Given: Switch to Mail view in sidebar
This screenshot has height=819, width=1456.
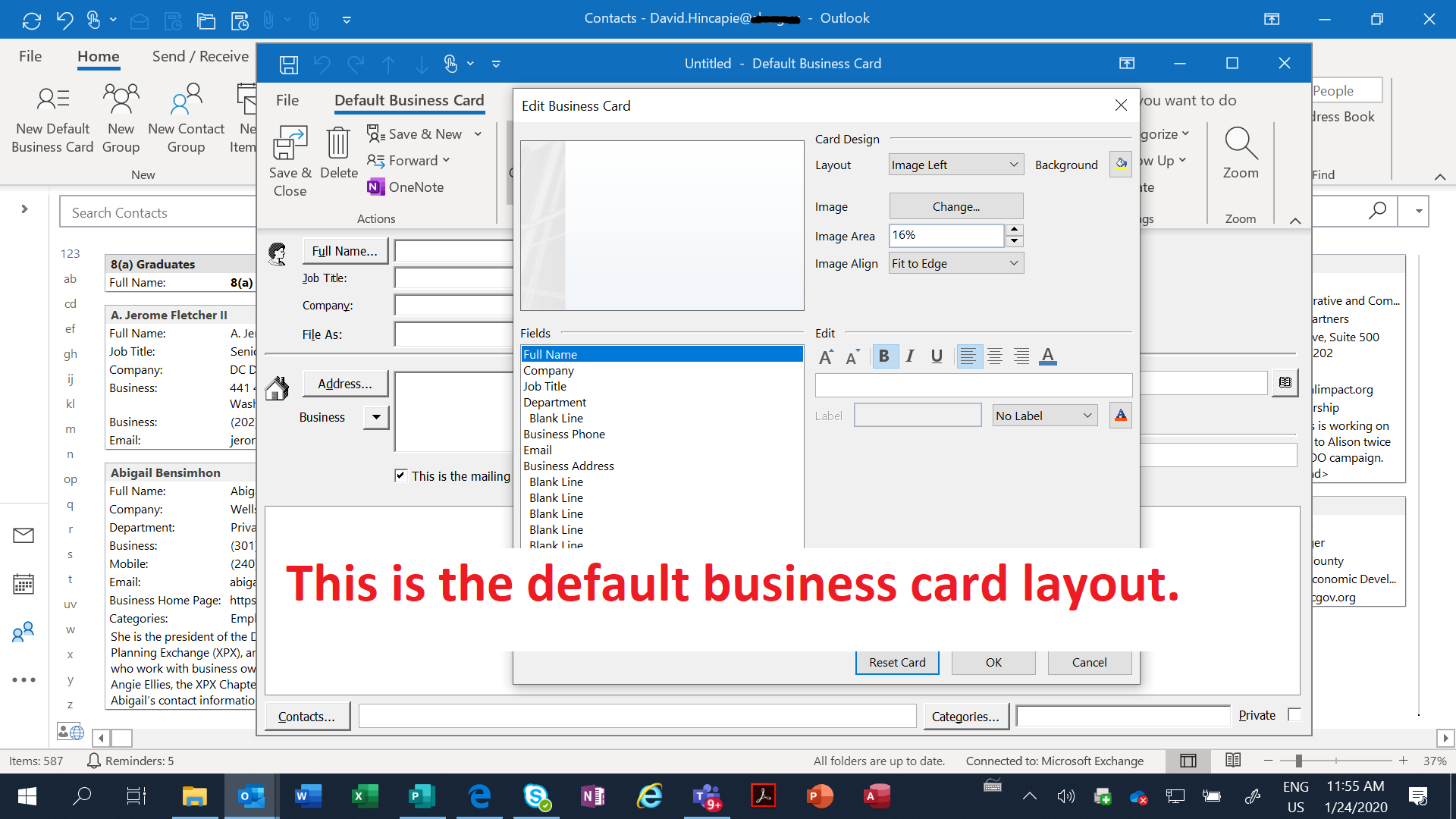Looking at the screenshot, I should [24, 535].
